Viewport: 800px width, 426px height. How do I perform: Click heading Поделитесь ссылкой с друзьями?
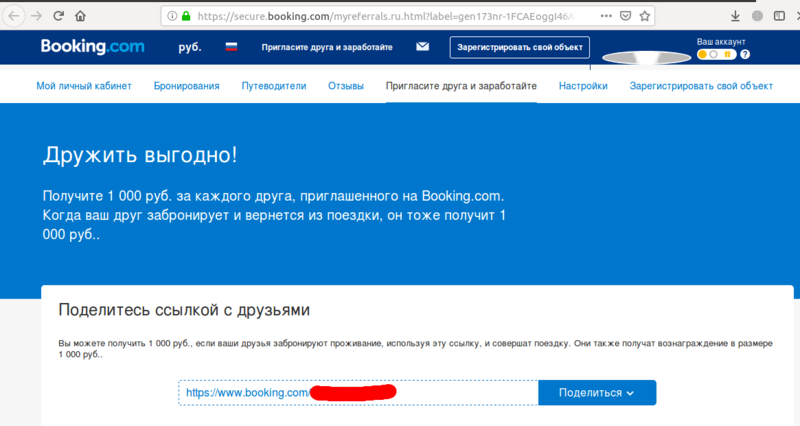(184, 310)
